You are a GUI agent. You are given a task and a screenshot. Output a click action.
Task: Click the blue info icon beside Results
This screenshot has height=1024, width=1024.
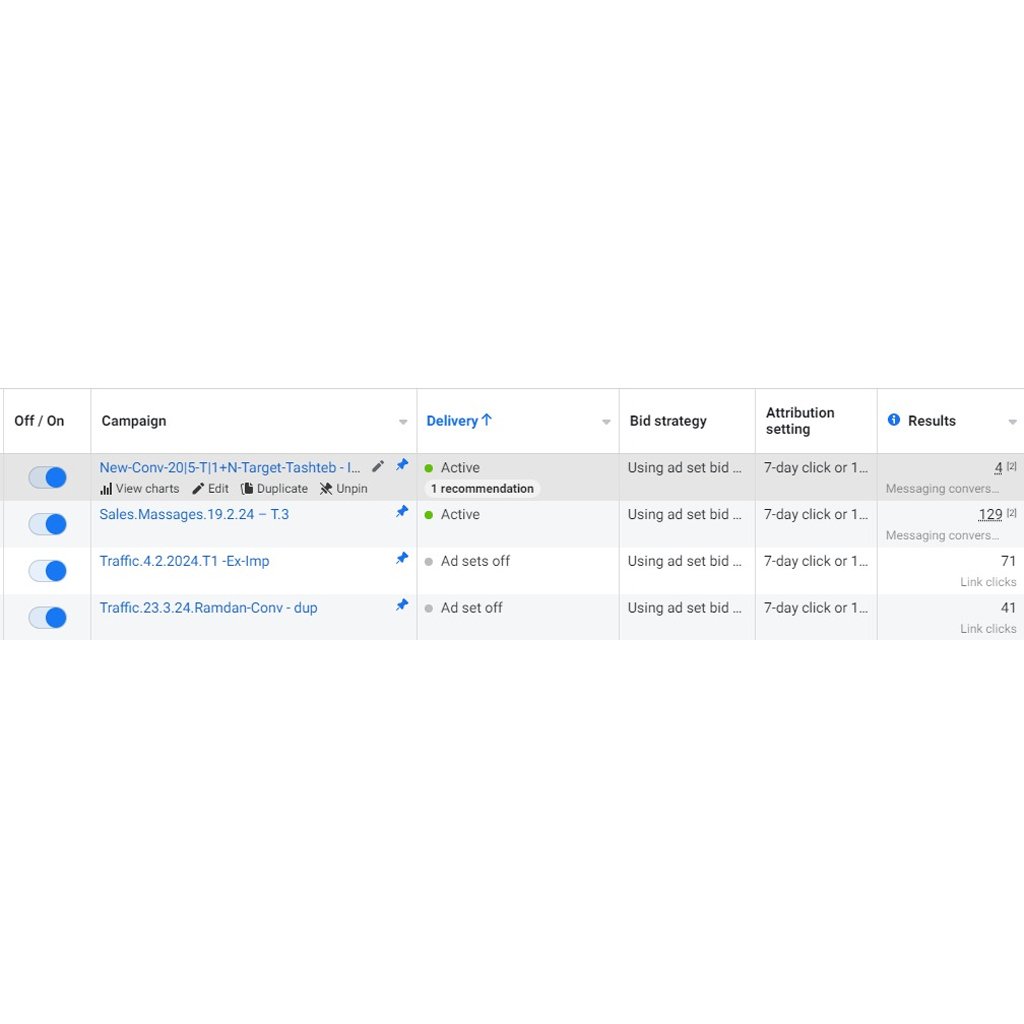point(893,420)
